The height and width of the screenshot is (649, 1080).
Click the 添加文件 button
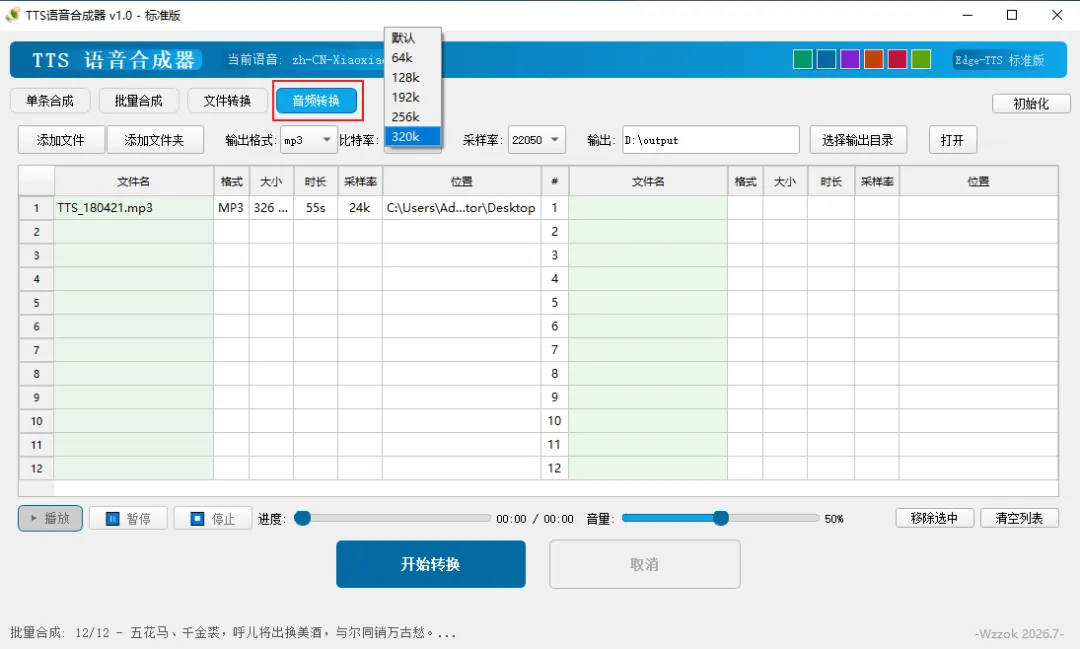coord(61,140)
